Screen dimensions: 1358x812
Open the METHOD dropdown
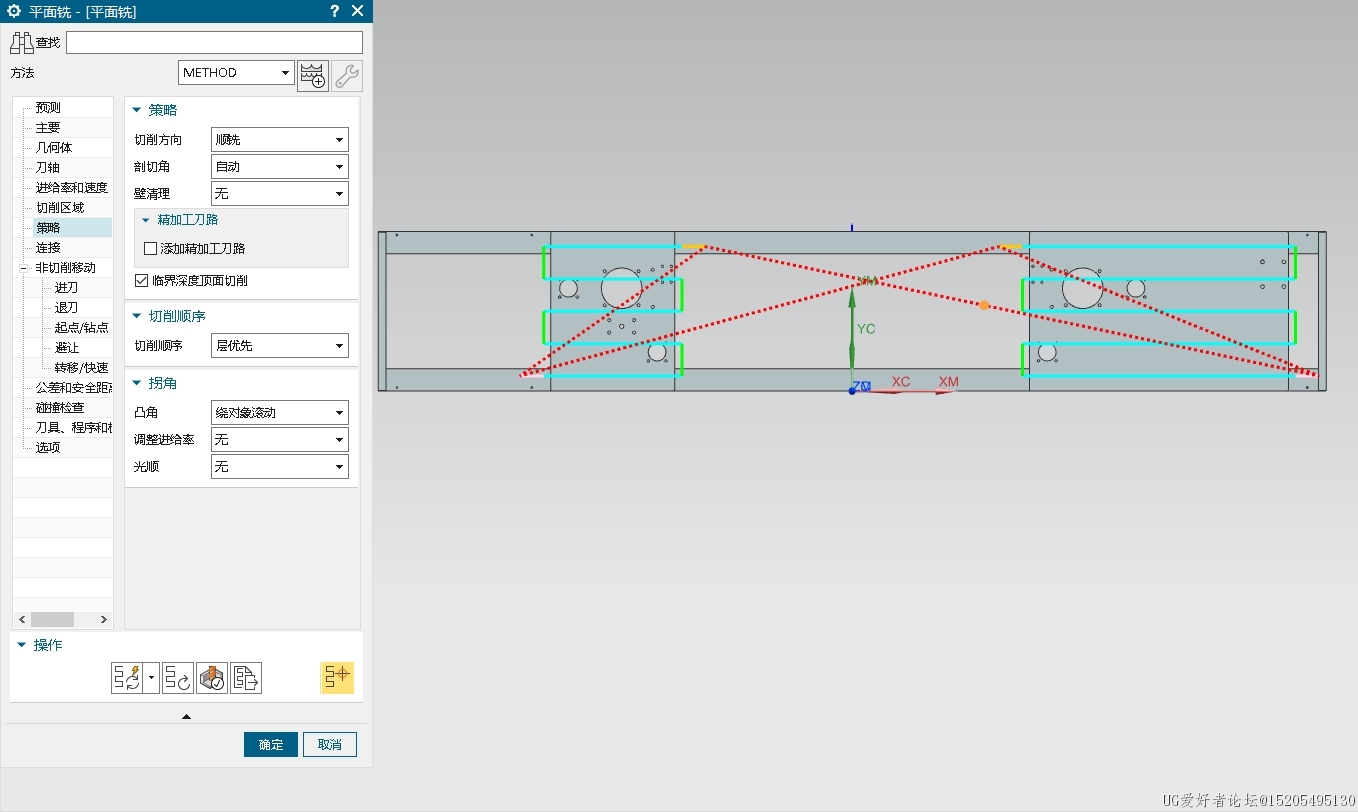tap(237, 73)
